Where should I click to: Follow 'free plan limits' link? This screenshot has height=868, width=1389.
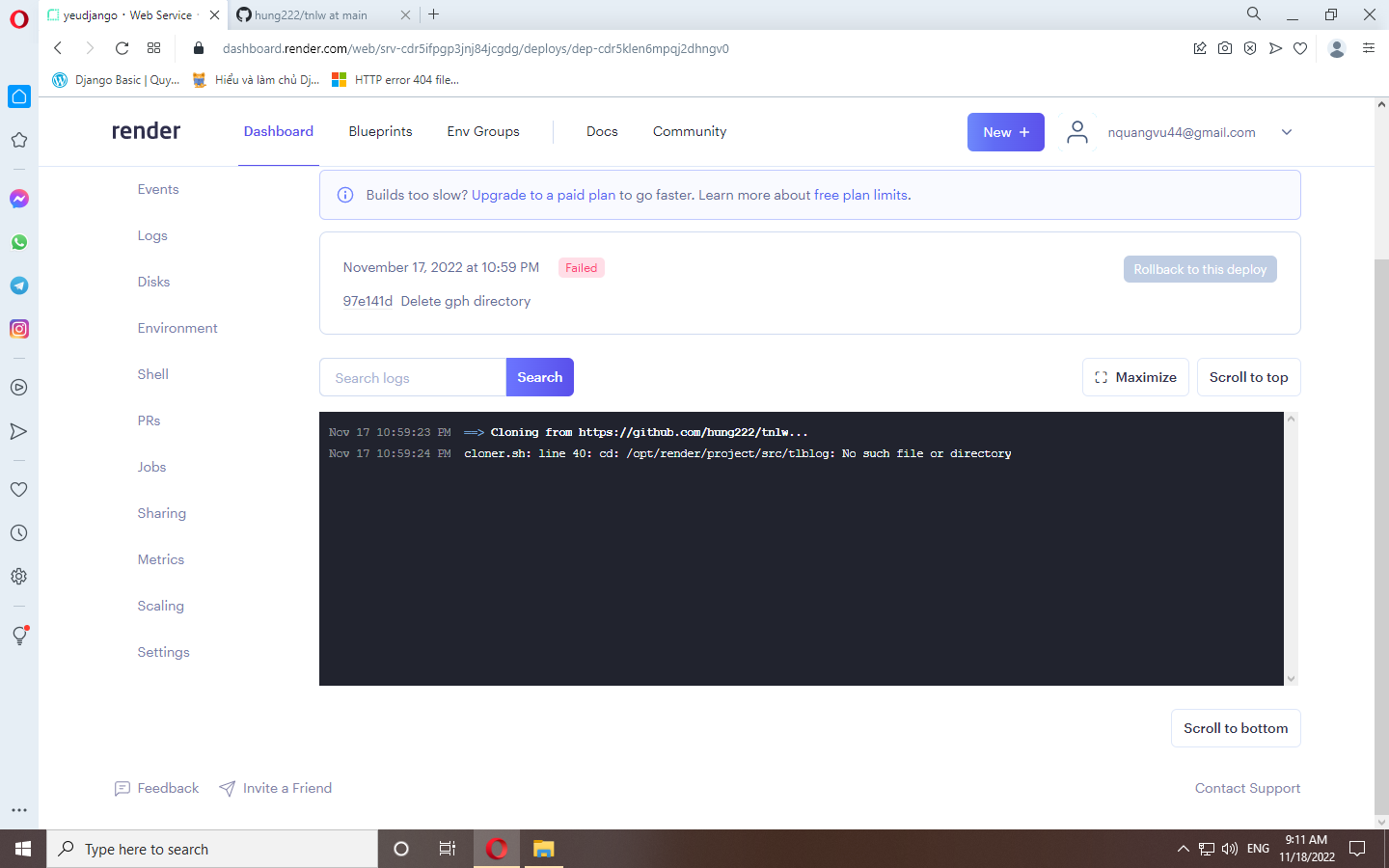point(860,195)
